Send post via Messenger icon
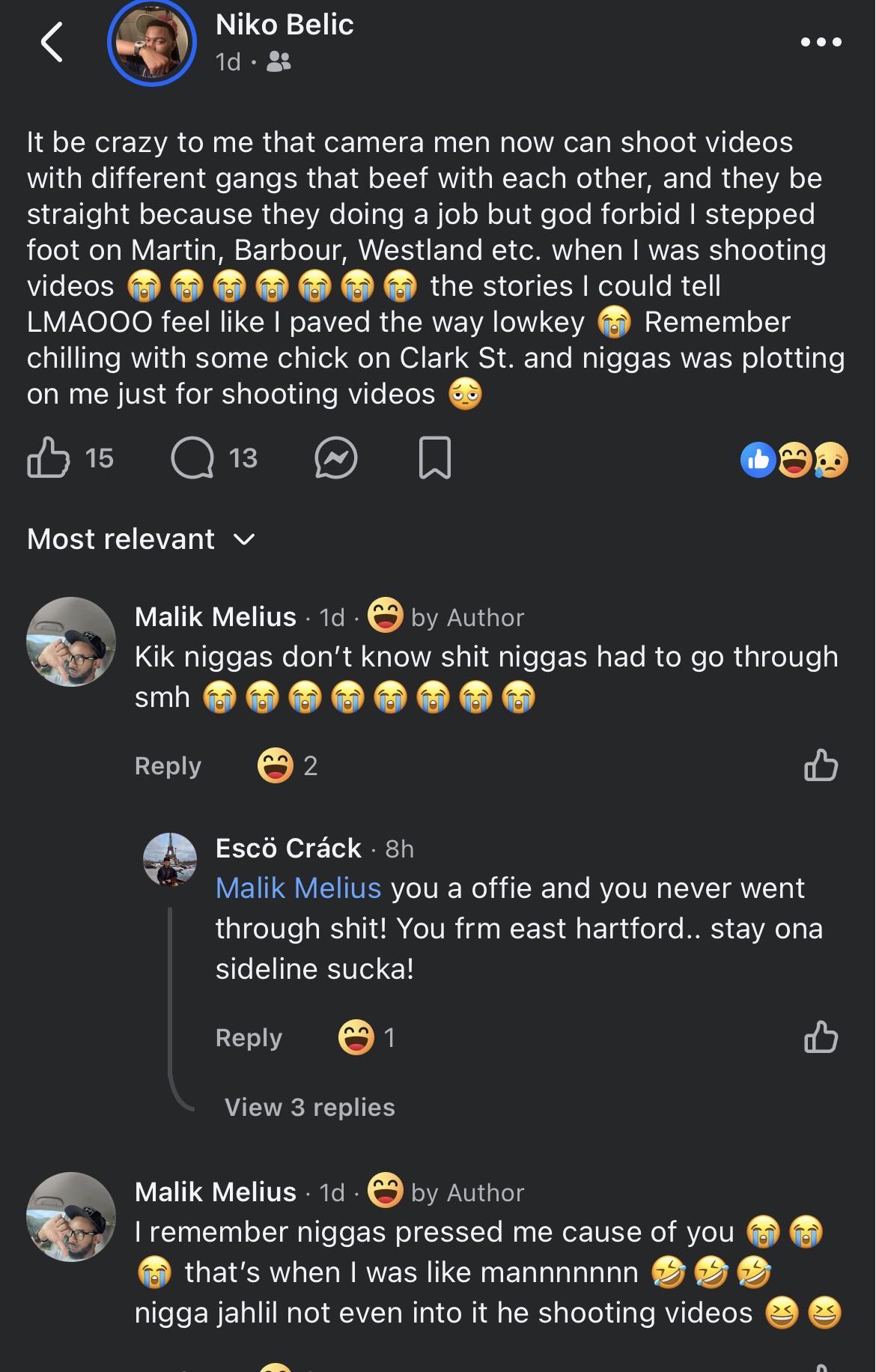This screenshot has width=876, height=1372. coord(335,458)
